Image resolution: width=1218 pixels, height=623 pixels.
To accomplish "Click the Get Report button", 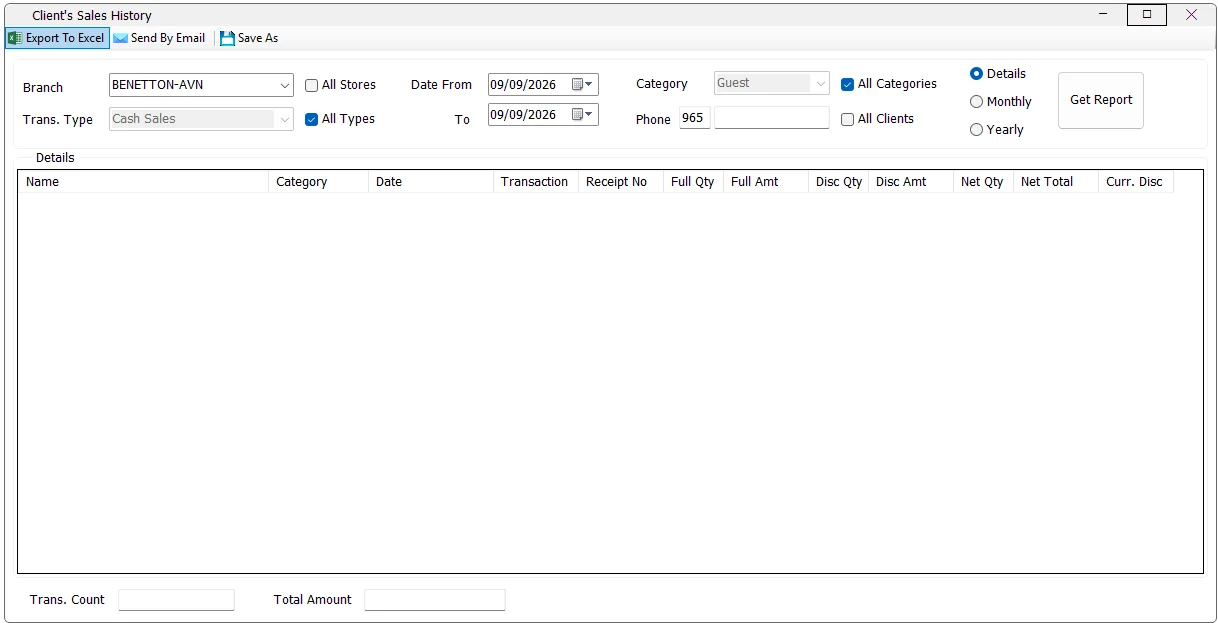I will click(1101, 100).
